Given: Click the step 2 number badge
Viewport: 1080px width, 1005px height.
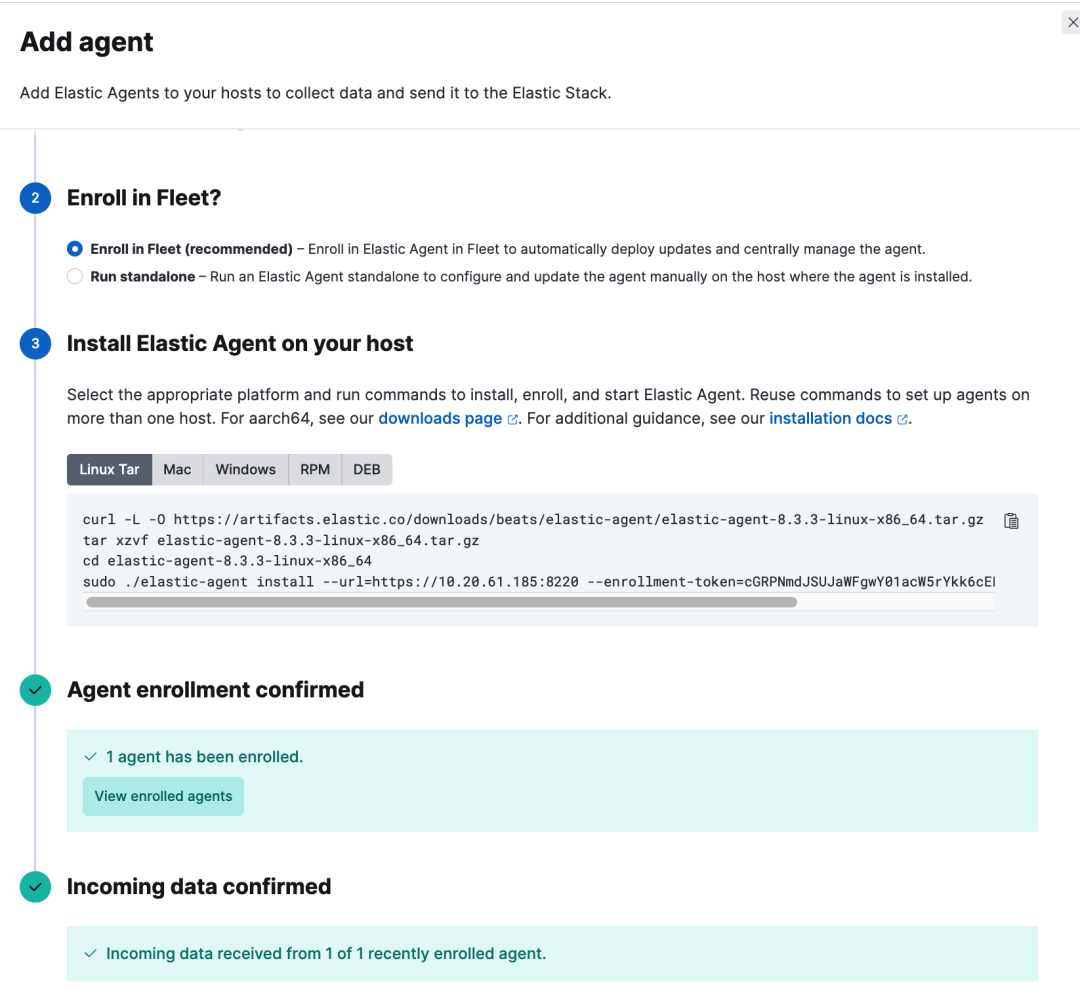Looking at the screenshot, I should [x=35, y=198].
